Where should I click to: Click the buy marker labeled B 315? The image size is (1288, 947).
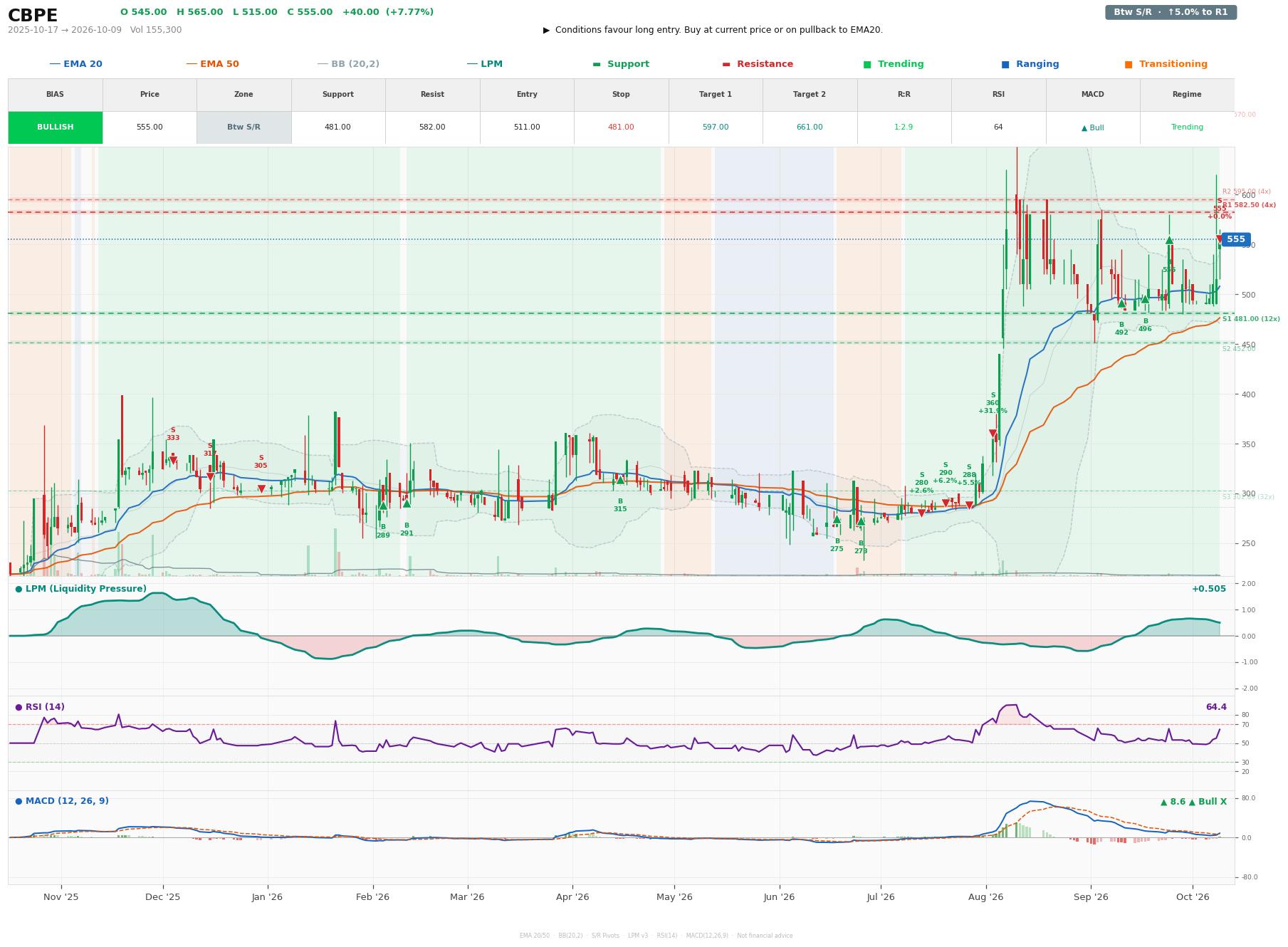click(x=620, y=480)
